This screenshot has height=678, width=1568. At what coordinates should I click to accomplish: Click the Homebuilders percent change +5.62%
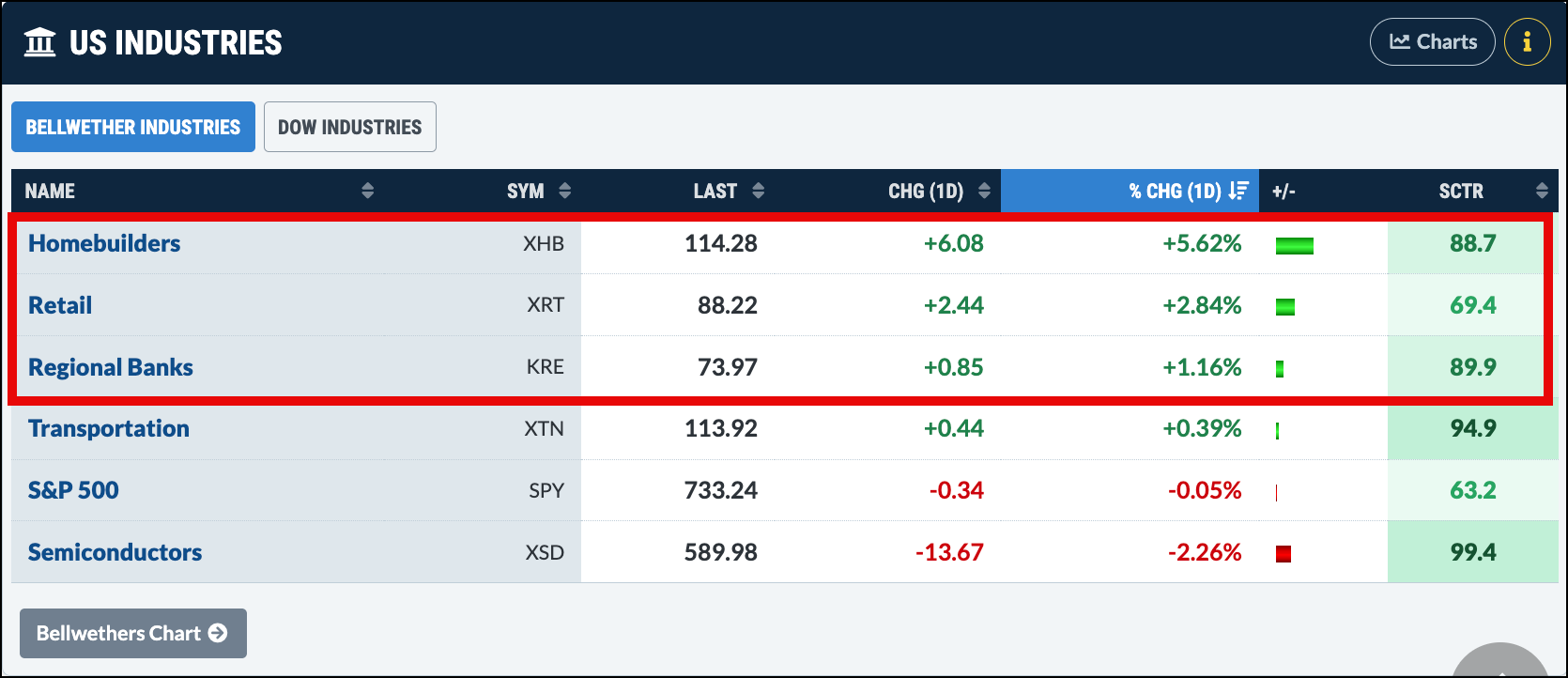point(1202,243)
